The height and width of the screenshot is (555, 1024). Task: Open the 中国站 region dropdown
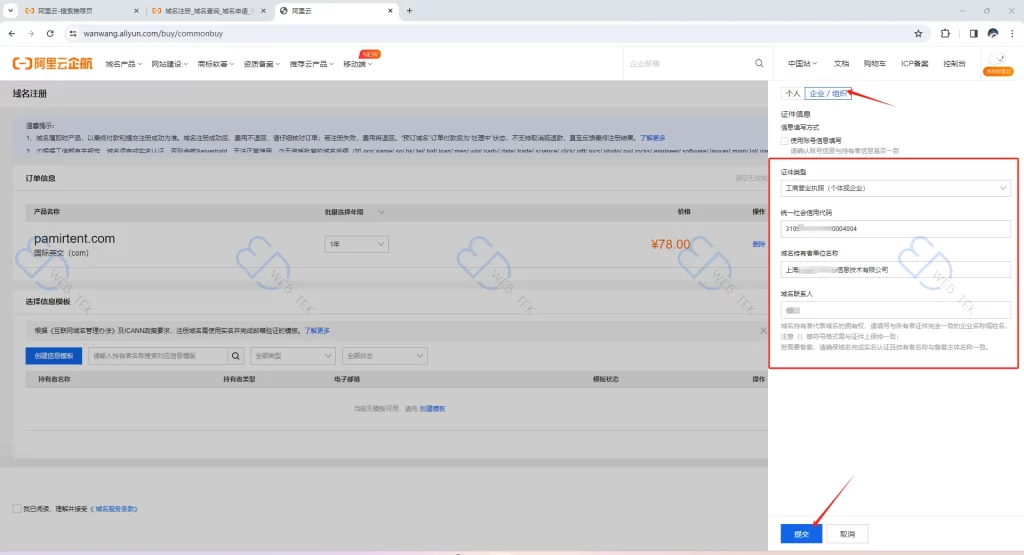click(x=802, y=63)
